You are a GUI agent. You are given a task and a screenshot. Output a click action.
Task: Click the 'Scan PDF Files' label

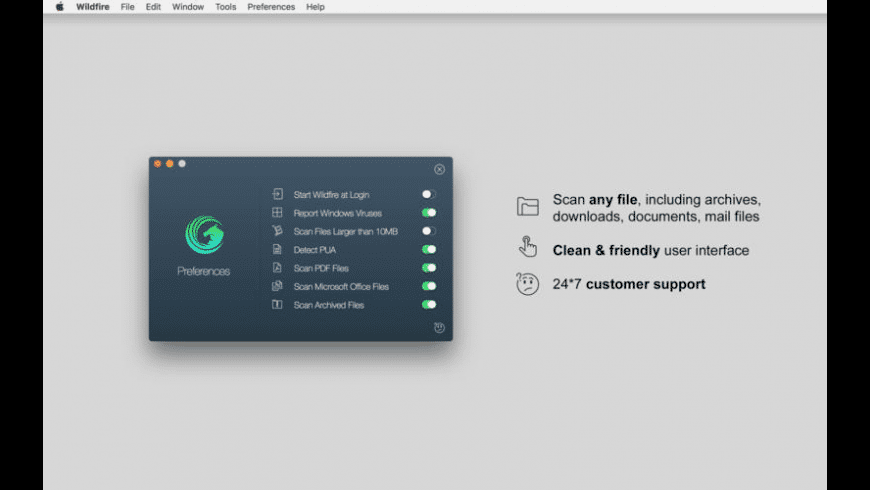click(x=321, y=268)
